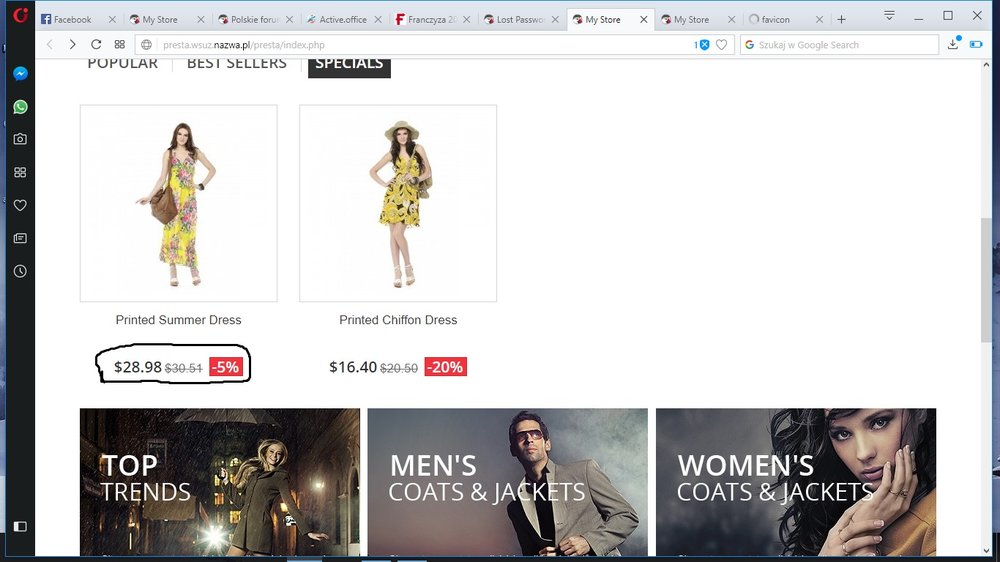This screenshot has width=1000, height=562.
Task: Open the Printed Summer Dress title link
Action: 179,320
